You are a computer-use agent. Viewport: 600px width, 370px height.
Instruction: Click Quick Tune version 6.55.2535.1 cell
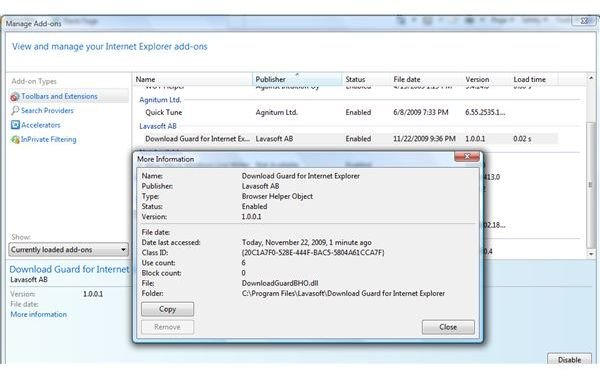485,112
